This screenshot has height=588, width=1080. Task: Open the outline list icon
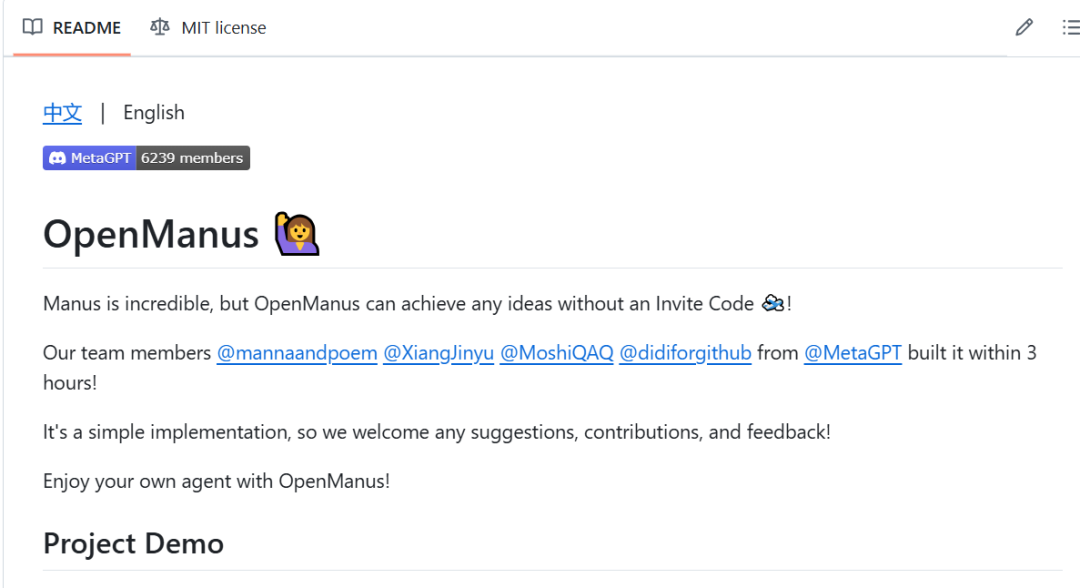point(1071,28)
